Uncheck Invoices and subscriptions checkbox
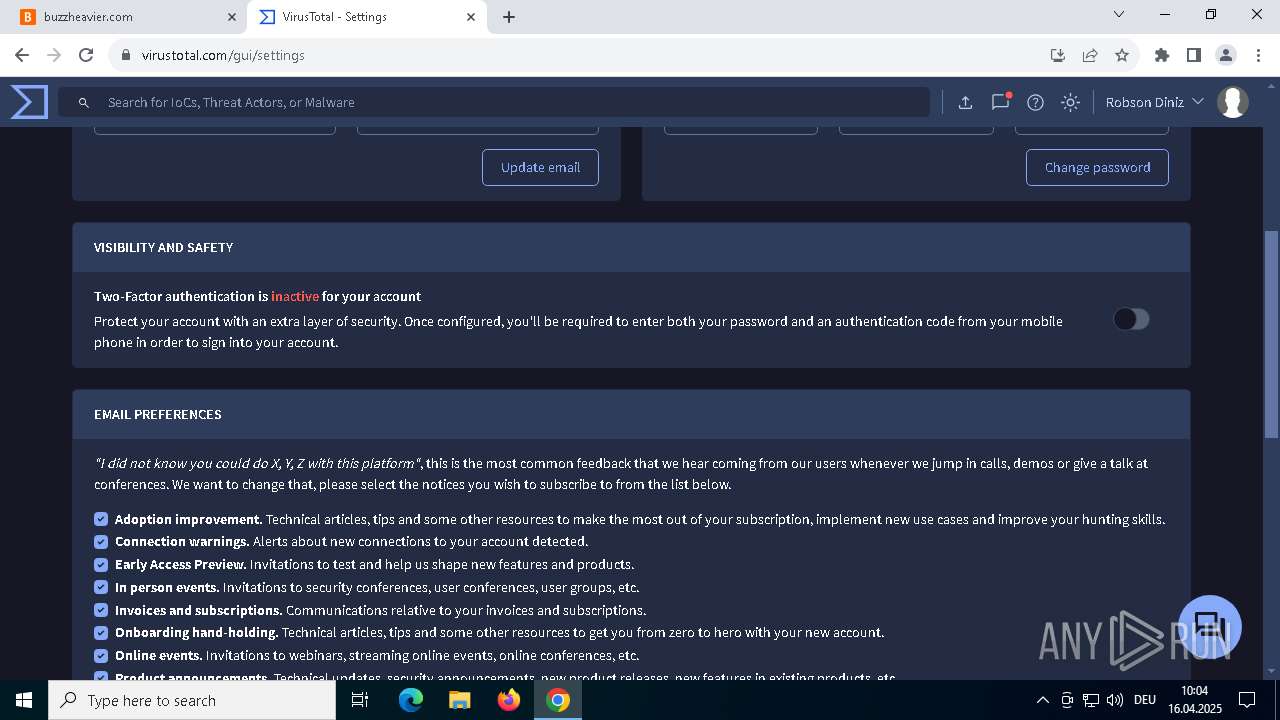Screen dimensions: 1280x720 101,610
